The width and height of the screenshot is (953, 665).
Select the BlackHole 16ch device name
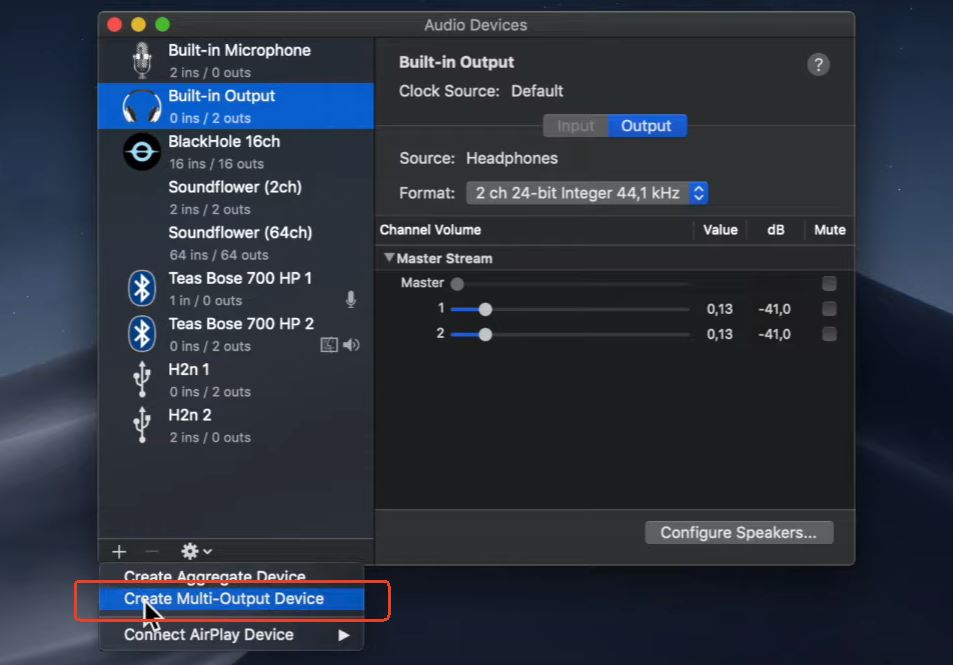[224, 142]
